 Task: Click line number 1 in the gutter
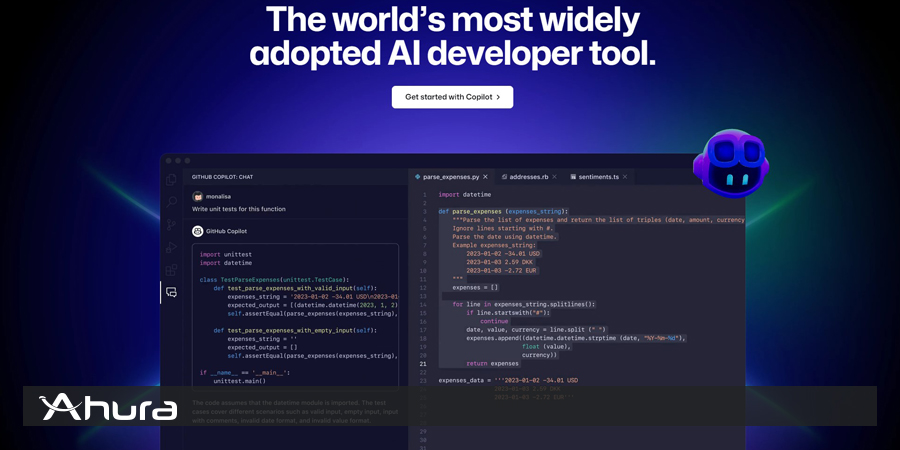point(425,195)
